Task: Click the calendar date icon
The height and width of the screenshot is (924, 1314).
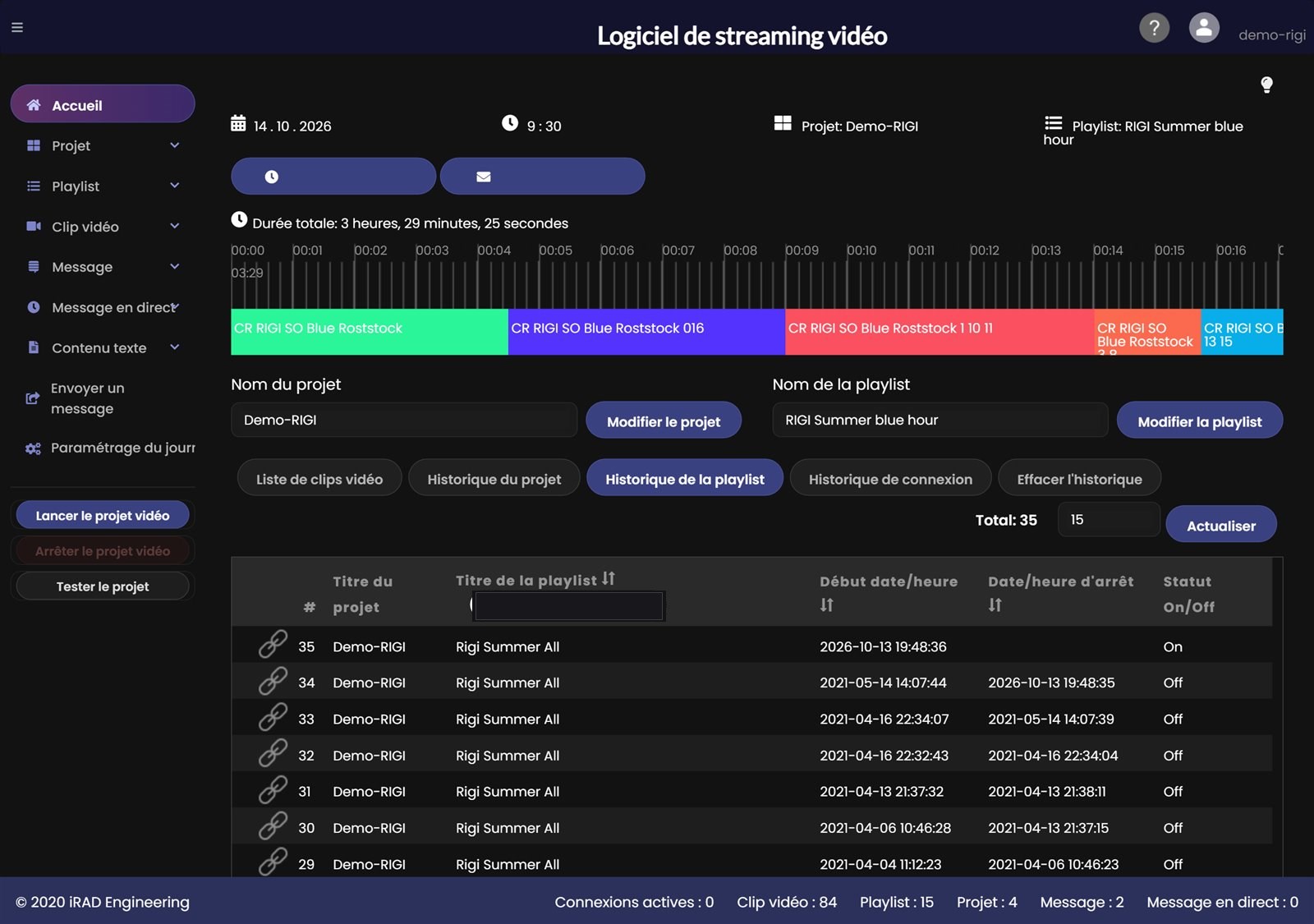Action: (x=238, y=124)
